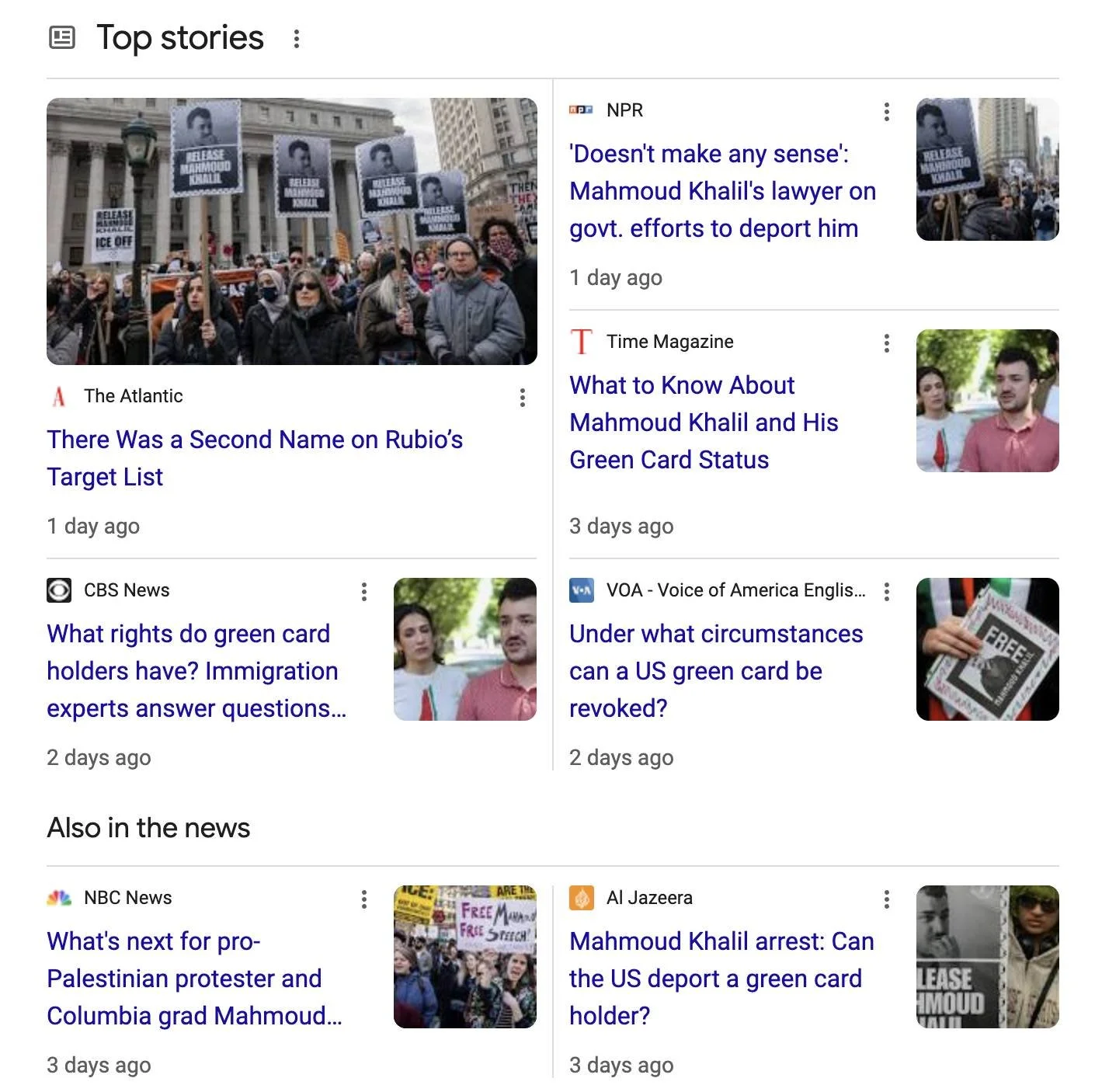Open the three-dot menu for The Atlantic story
The height and width of the screenshot is (1092, 1095).
tap(523, 398)
